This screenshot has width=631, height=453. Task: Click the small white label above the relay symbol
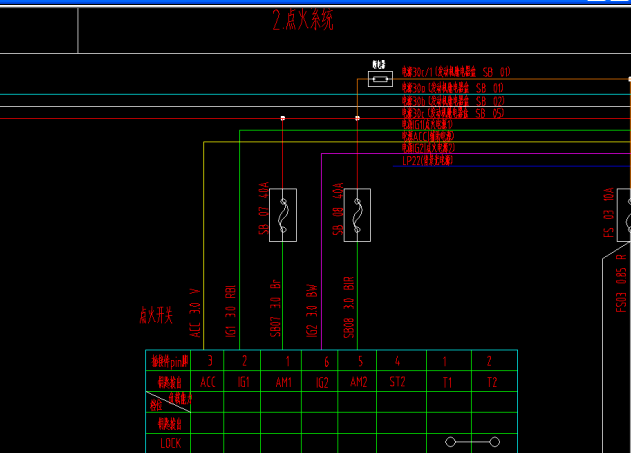tap(379, 64)
